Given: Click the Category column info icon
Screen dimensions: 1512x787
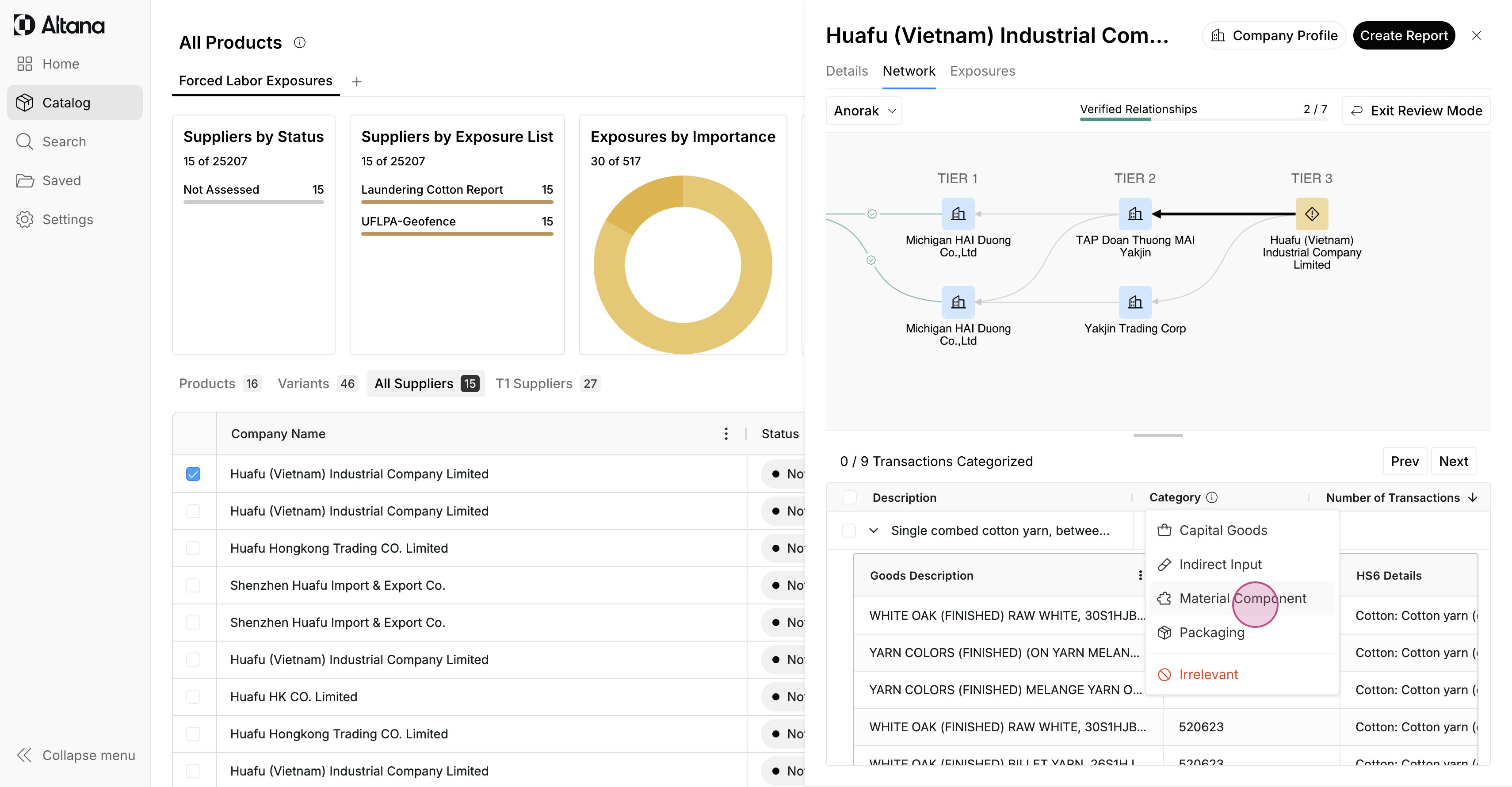Looking at the screenshot, I should tap(1212, 498).
